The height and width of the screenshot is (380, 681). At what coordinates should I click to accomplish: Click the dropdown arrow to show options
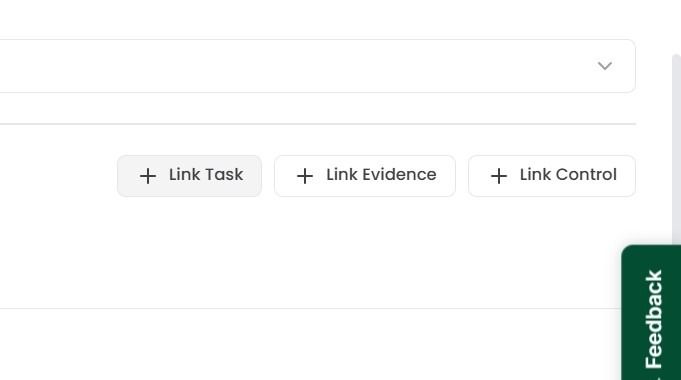[x=605, y=66]
